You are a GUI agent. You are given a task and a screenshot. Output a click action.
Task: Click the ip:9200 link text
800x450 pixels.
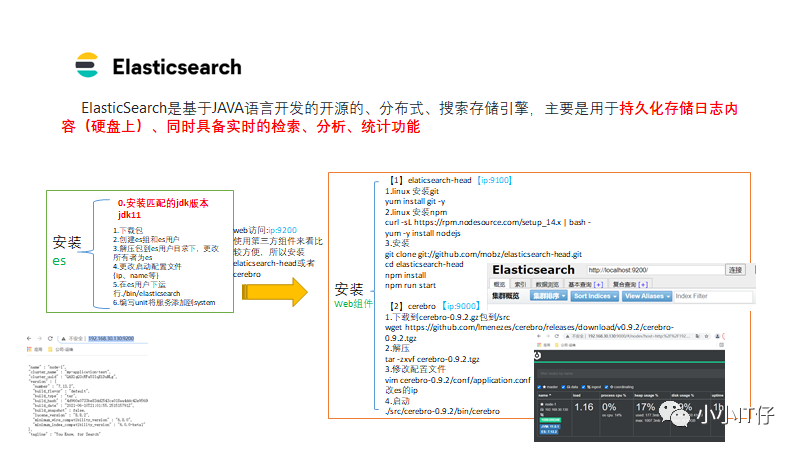(x=283, y=230)
